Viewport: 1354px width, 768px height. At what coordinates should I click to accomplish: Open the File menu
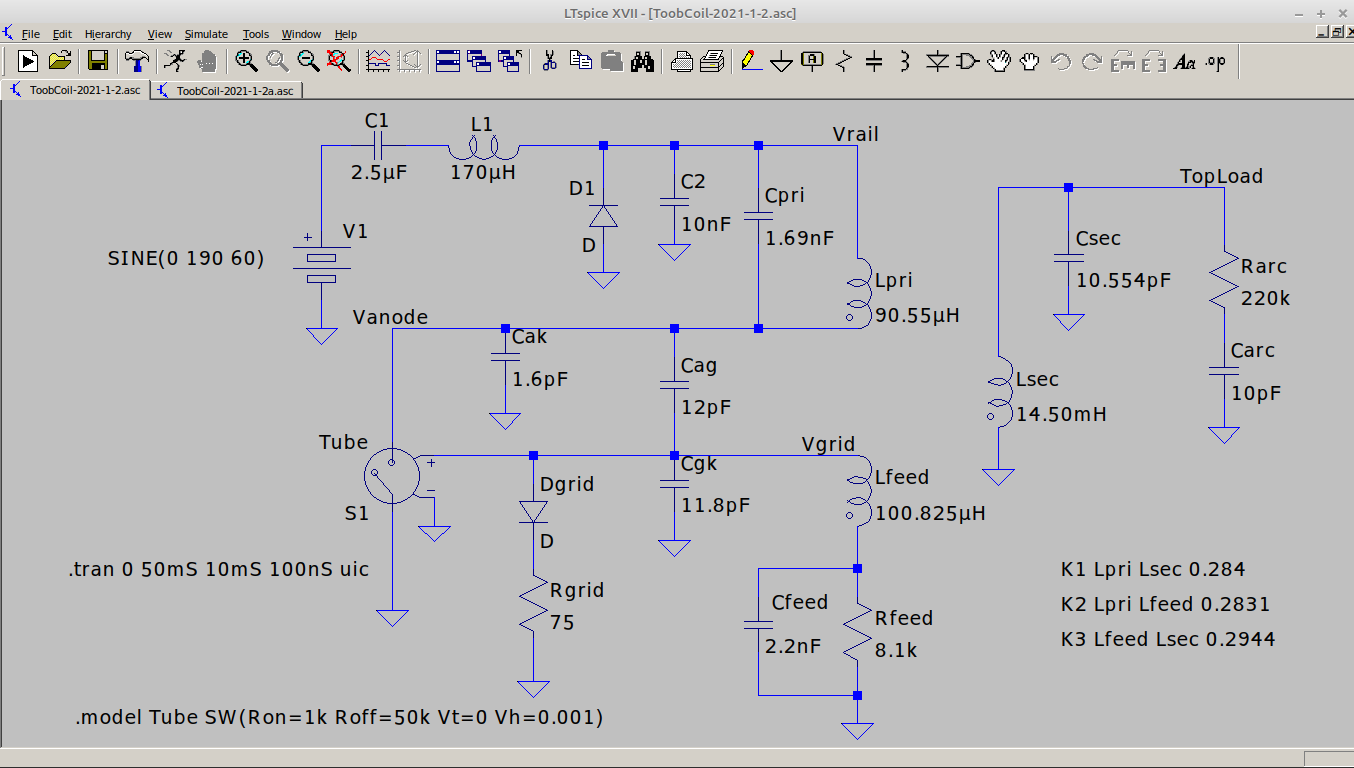(x=31, y=34)
